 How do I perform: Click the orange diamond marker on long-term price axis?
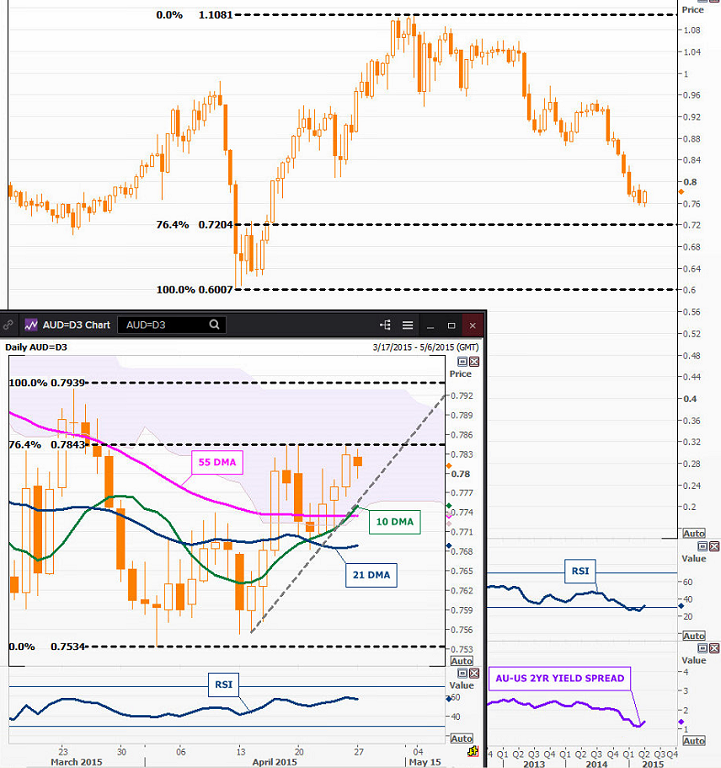pos(681,192)
